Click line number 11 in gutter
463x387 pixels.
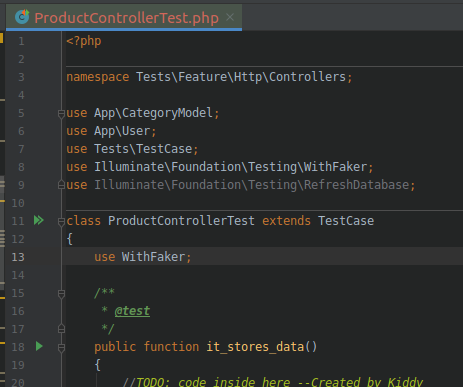tap(18, 221)
